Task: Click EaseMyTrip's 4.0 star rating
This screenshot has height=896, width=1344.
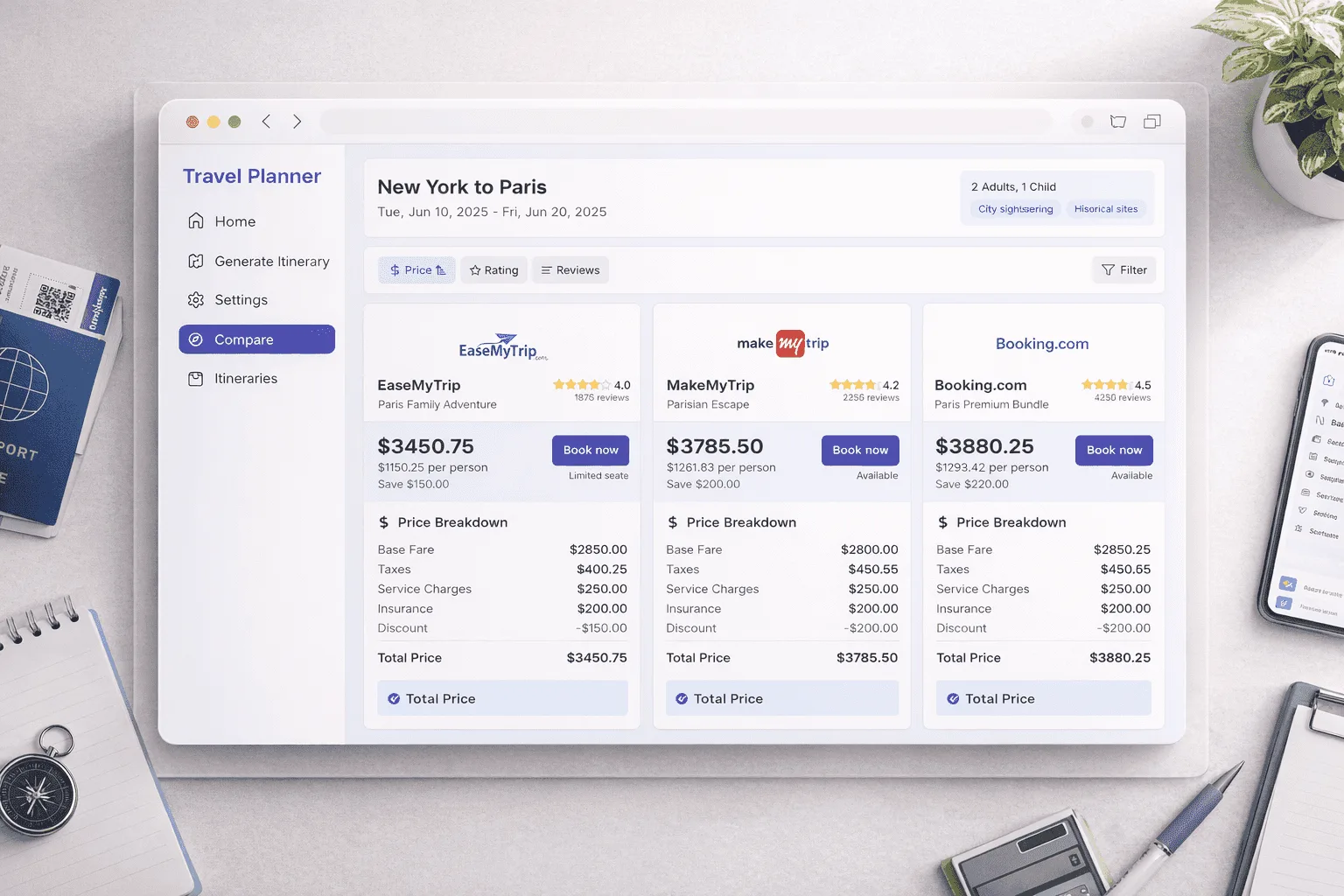Action: tap(591, 385)
